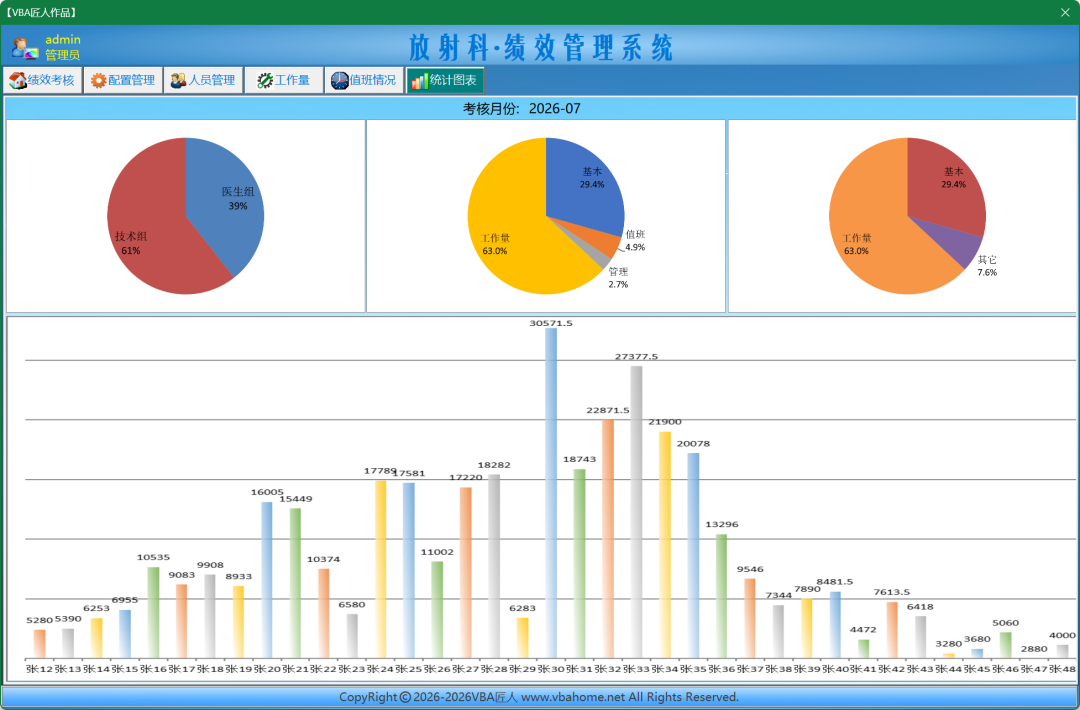Click the green bar valued 13296
This screenshot has width=1080, height=710.
click(721, 596)
